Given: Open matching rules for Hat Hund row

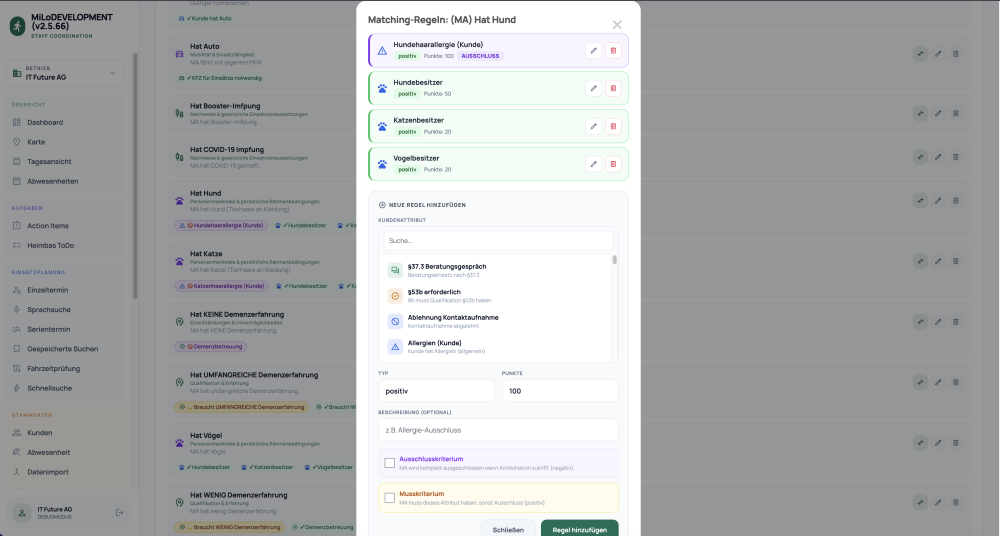Looking at the screenshot, I should pos(920,201).
